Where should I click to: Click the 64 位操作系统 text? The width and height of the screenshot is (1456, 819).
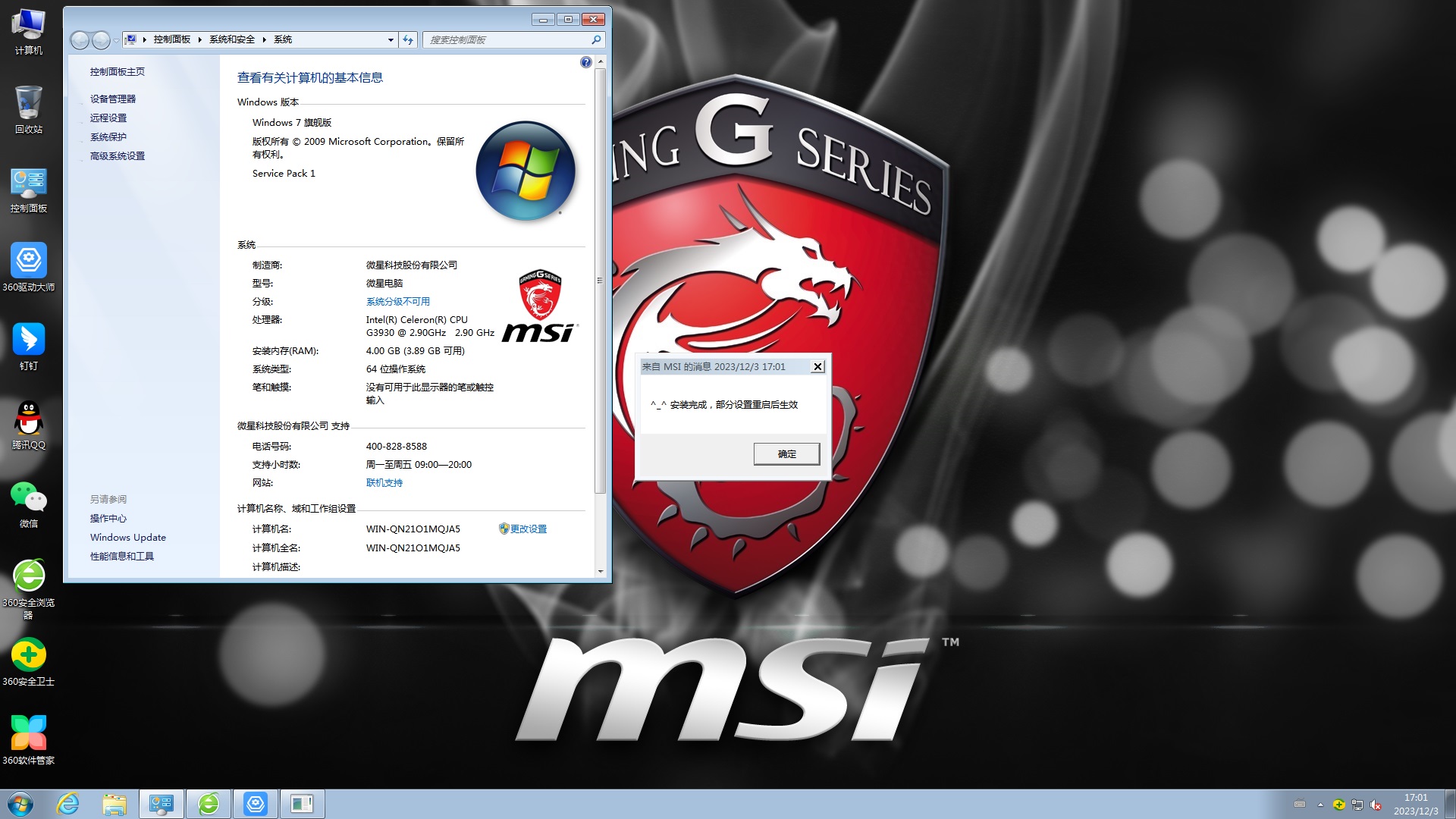[395, 369]
